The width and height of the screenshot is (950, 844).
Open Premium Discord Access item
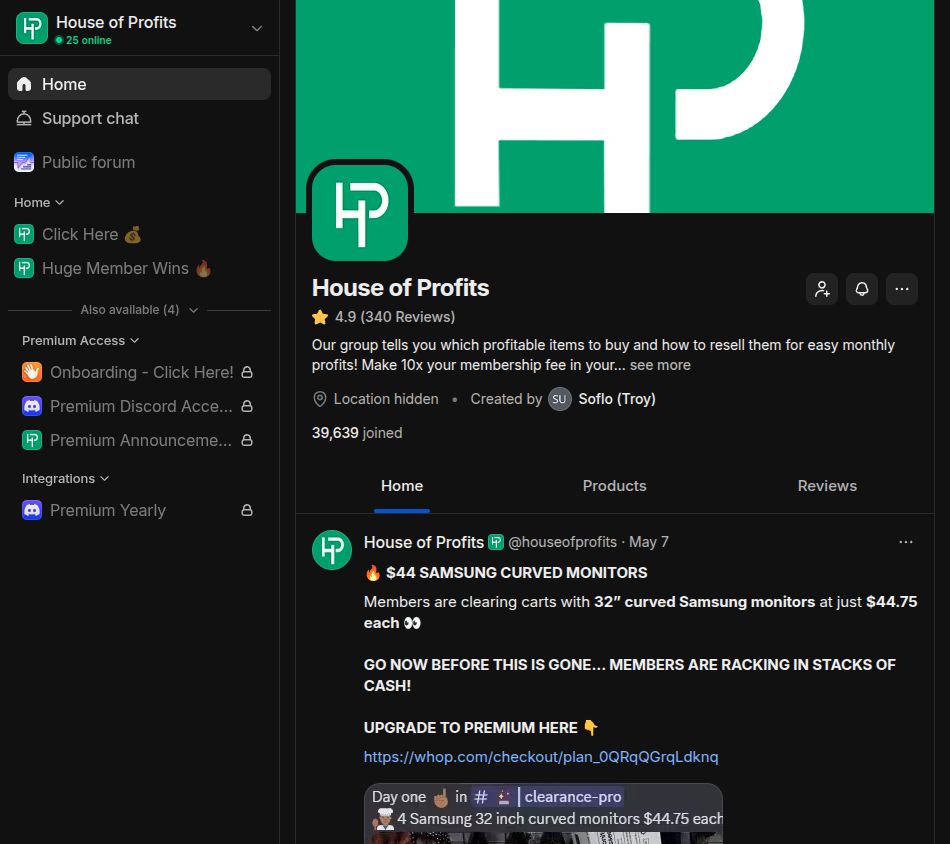tap(139, 406)
